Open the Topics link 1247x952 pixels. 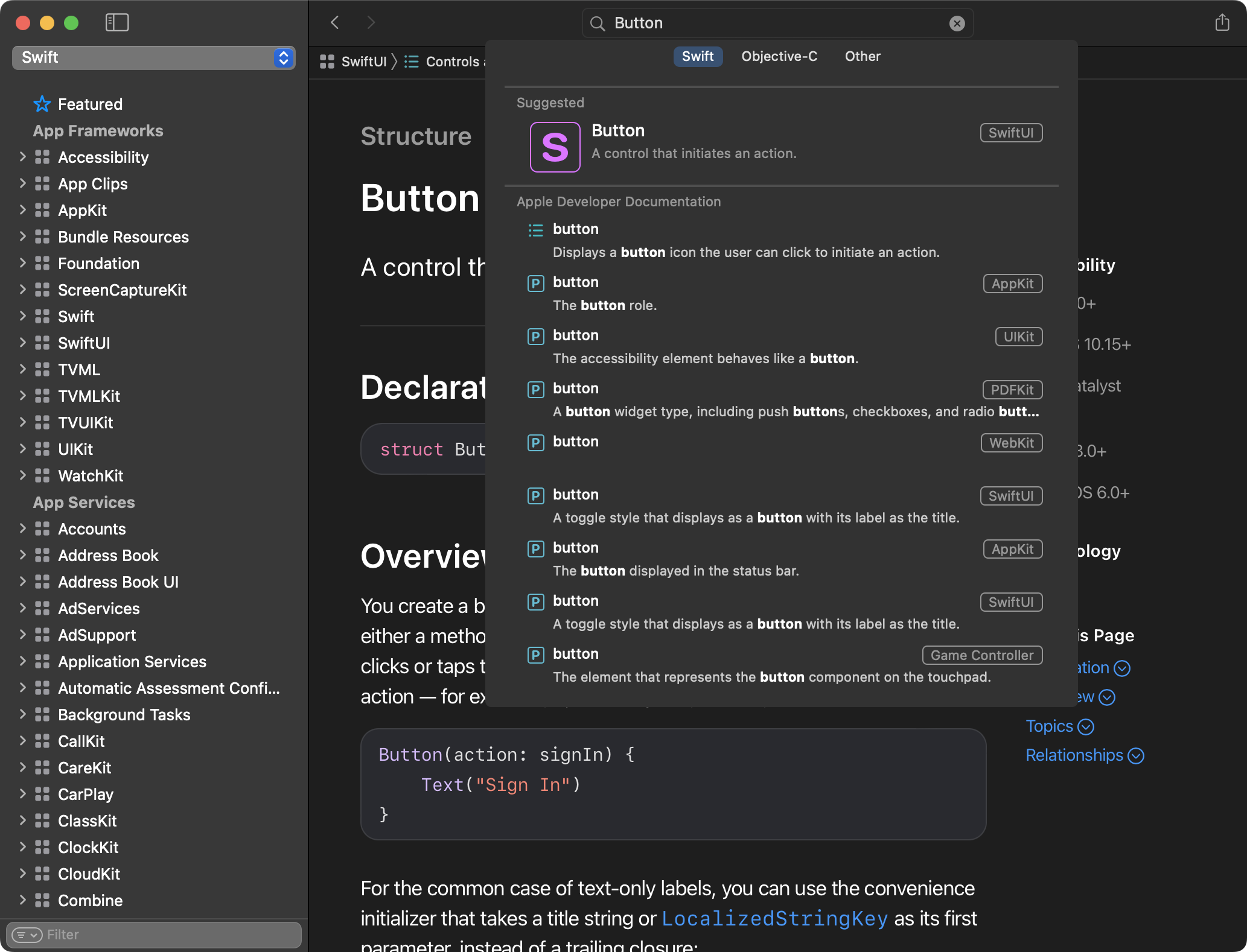click(x=1050, y=726)
